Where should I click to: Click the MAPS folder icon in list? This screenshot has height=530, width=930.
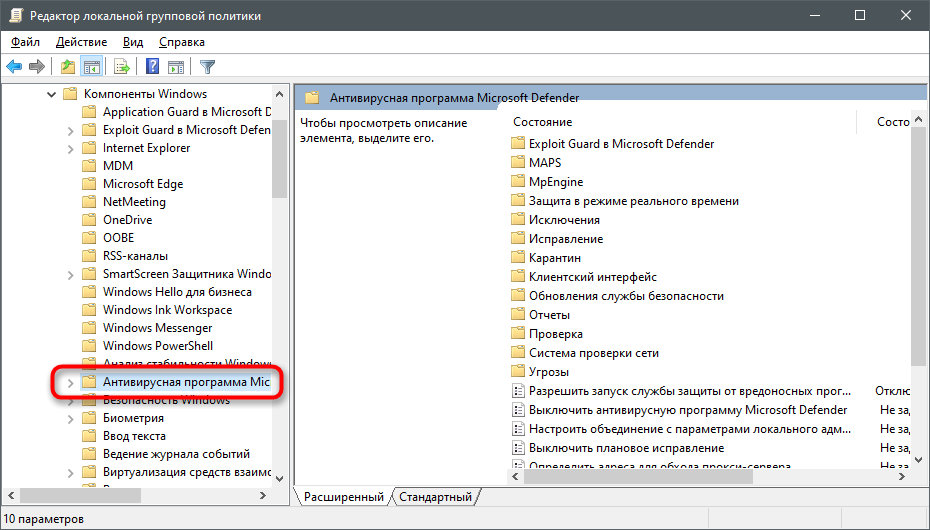[518, 162]
